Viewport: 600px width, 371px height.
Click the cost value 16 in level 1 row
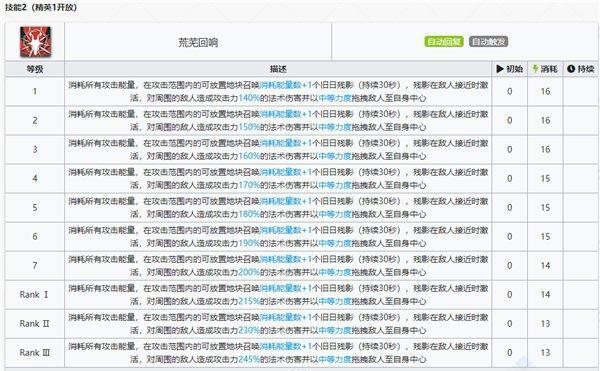(x=545, y=91)
